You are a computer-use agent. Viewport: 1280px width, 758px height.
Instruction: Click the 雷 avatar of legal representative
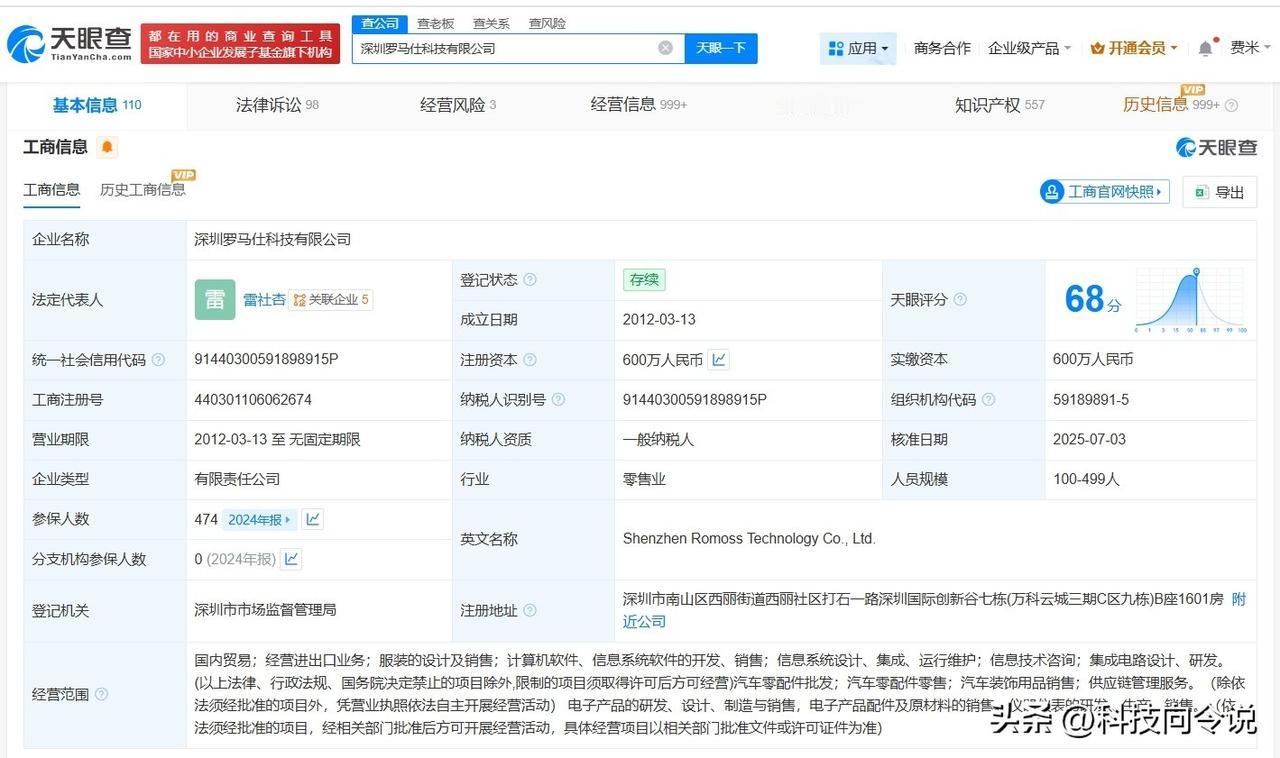pyautogui.click(x=215, y=300)
